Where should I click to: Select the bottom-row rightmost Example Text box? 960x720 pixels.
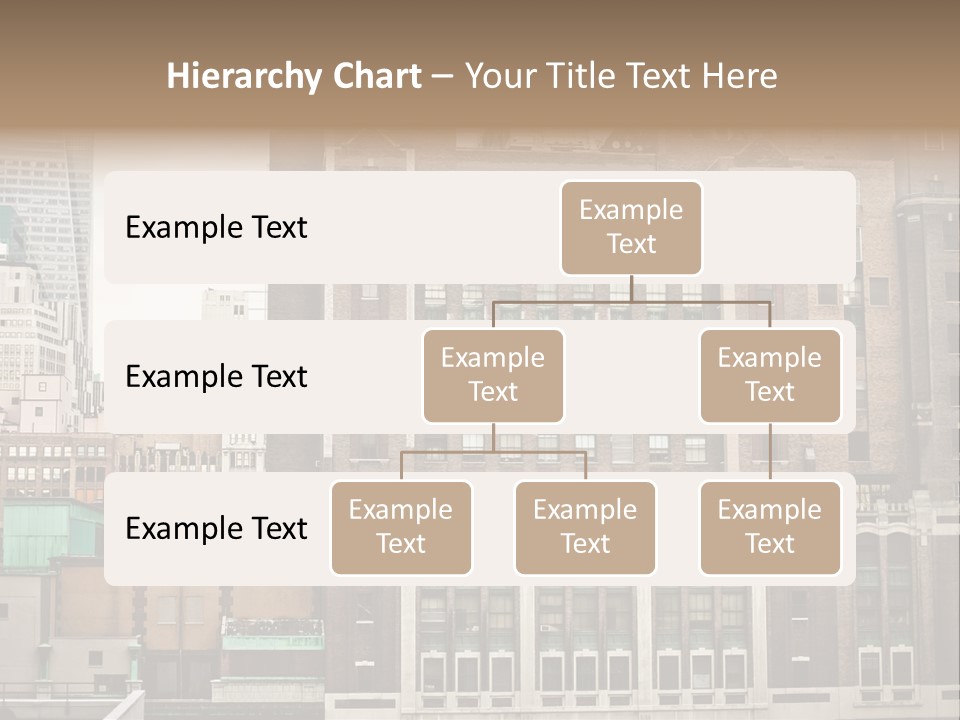coord(769,527)
